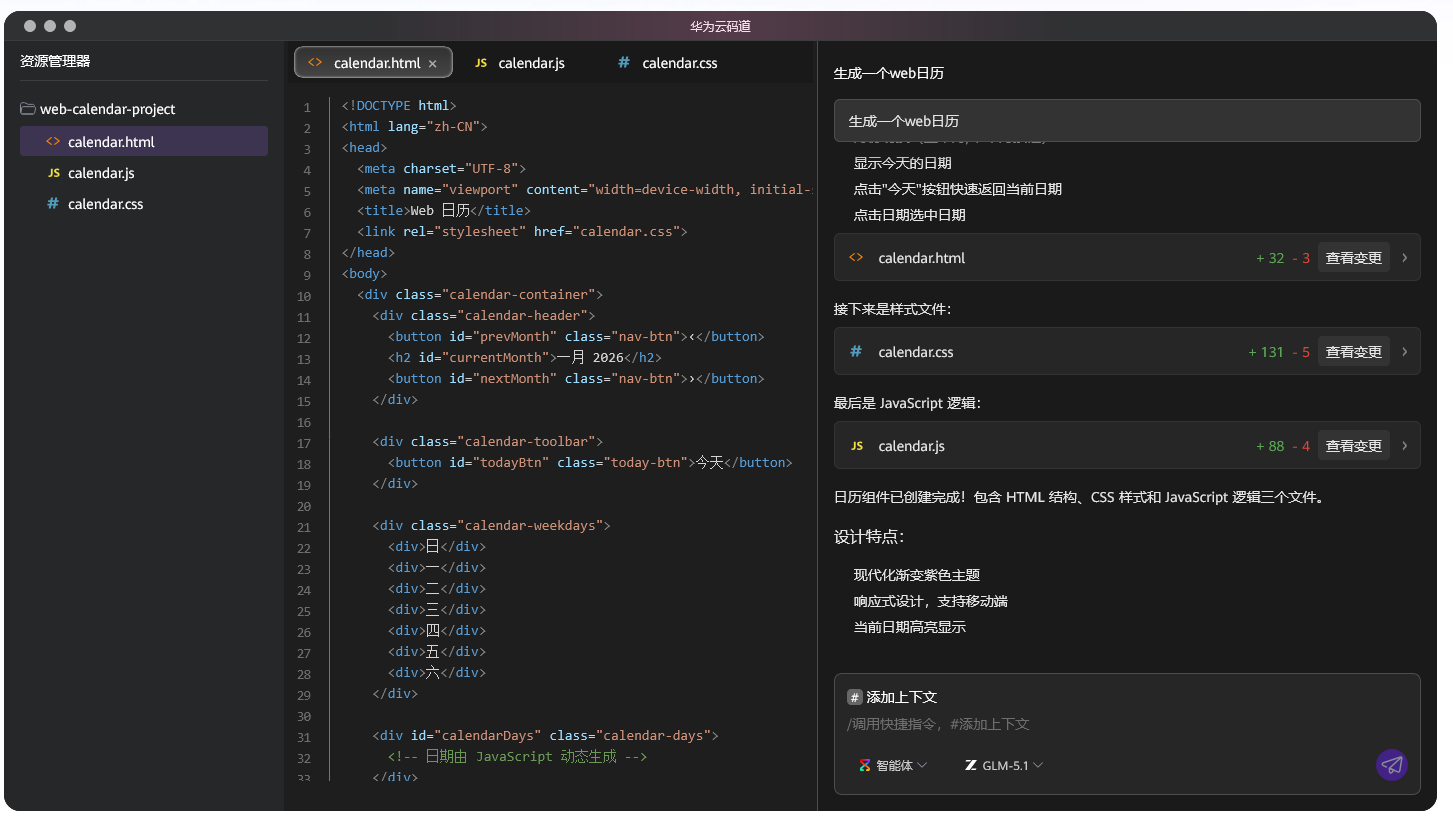Click 查看变更 for calendar.html
Screen dimensions: 1453x823
pyautogui.click(x=1353, y=258)
